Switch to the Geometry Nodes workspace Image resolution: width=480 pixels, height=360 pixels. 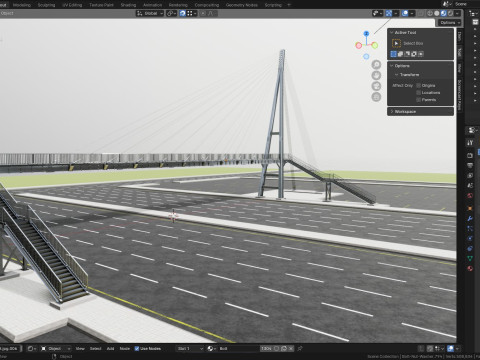coord(242,5)
